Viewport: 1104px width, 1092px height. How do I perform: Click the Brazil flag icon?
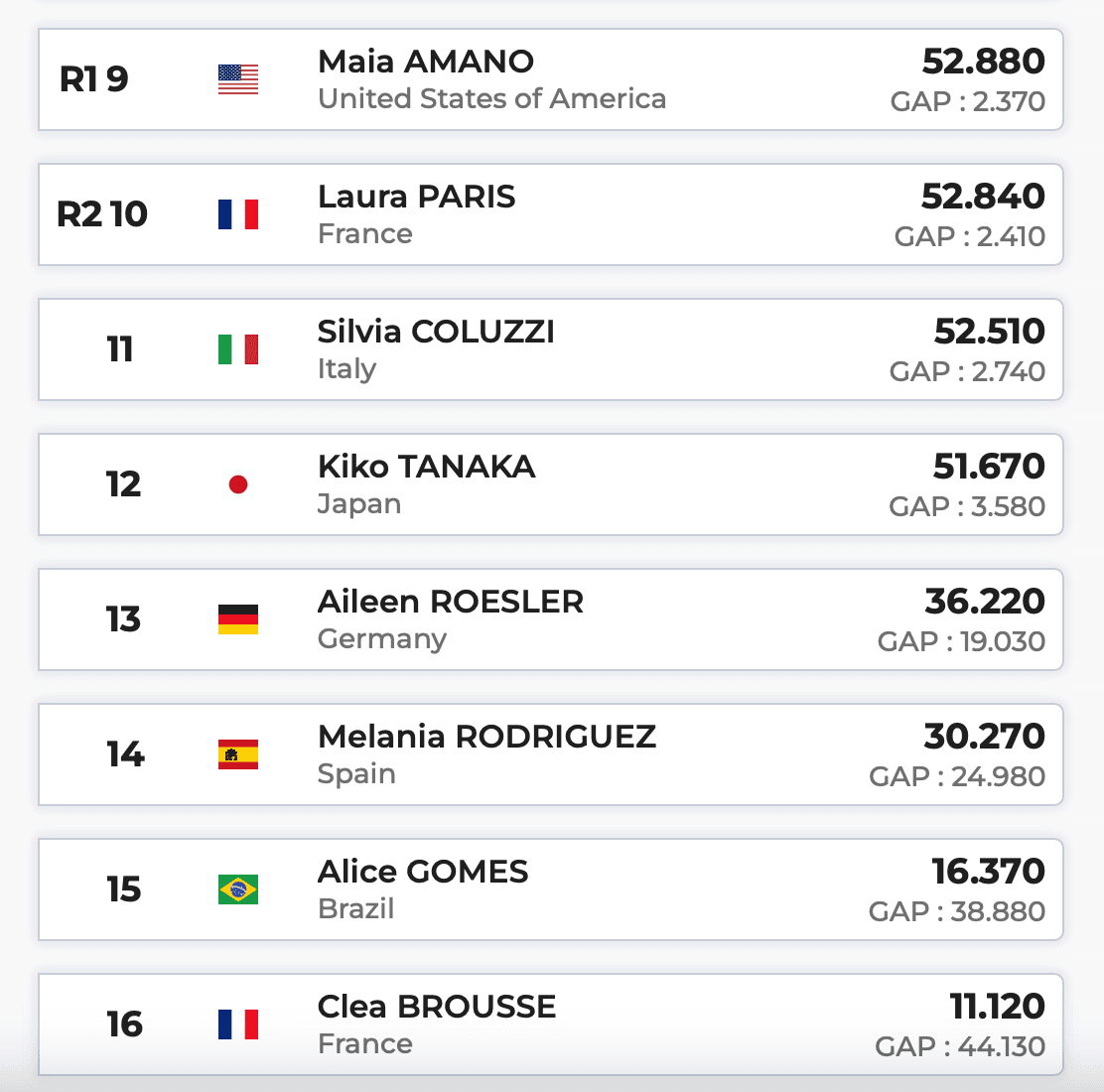[x=238, y=889]
